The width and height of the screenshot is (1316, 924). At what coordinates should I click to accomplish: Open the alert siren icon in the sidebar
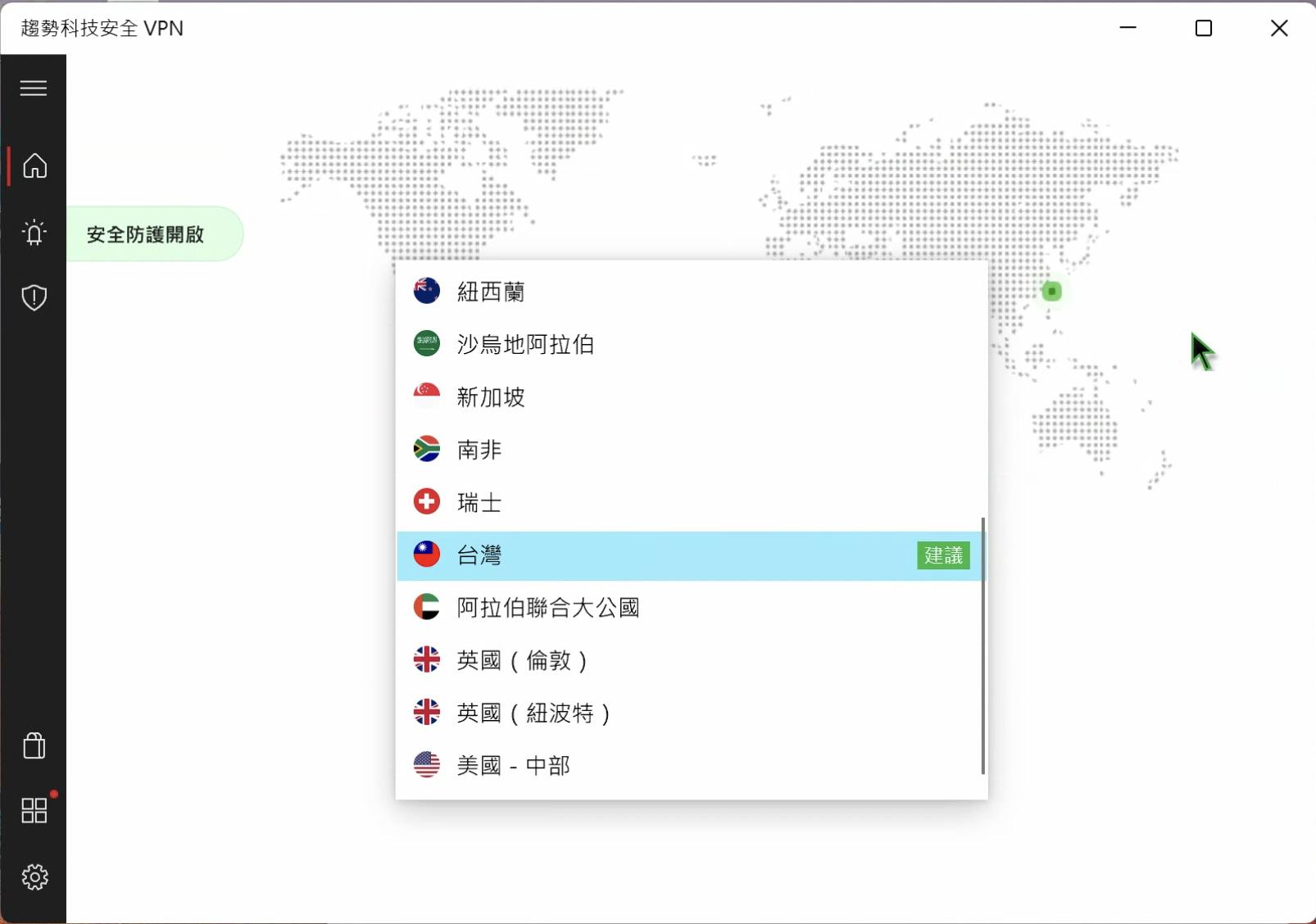pos(34,233)
